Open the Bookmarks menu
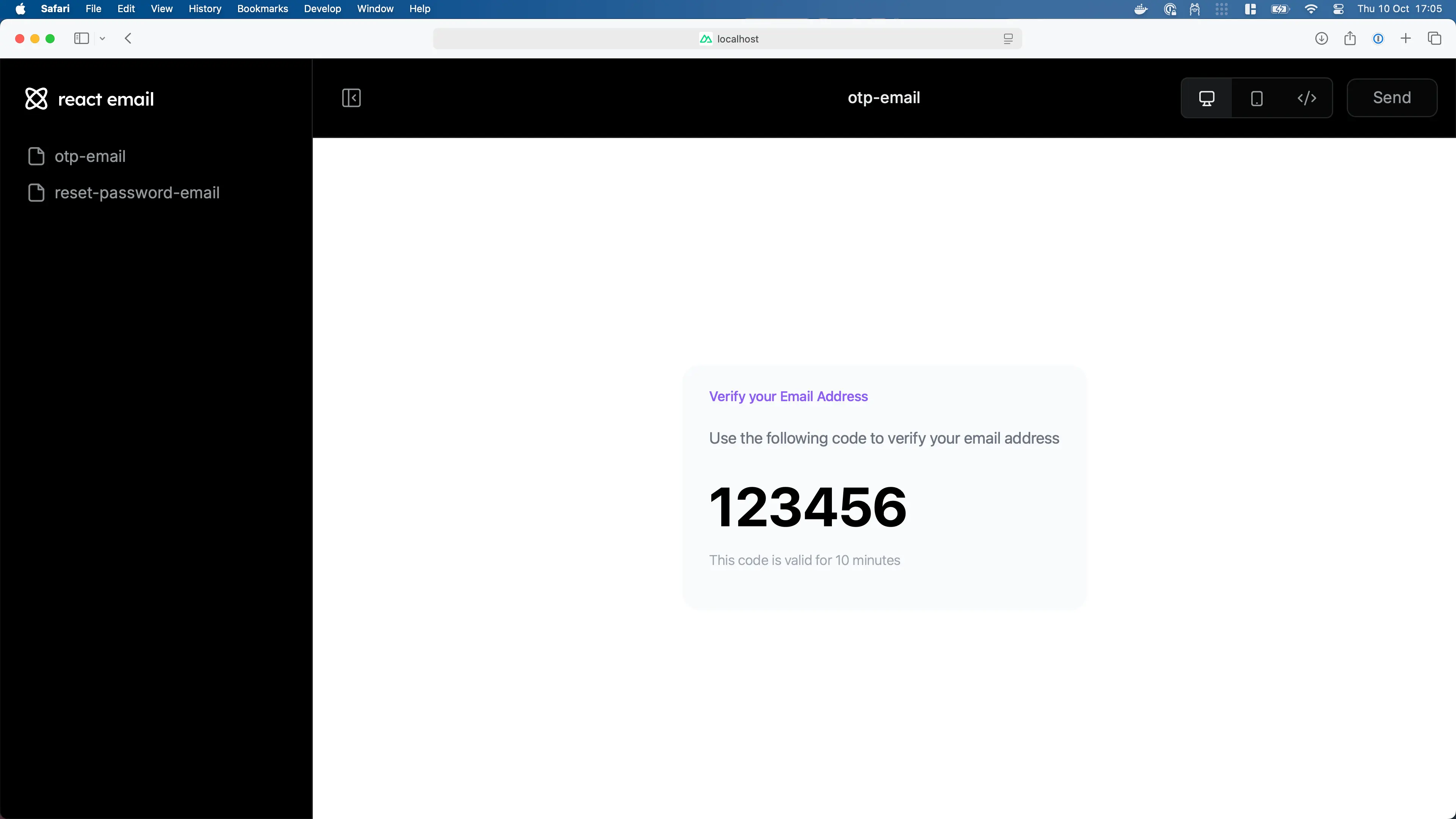Screen dimensions: 1456x819 pyautogui.click(x=262, y=9)
